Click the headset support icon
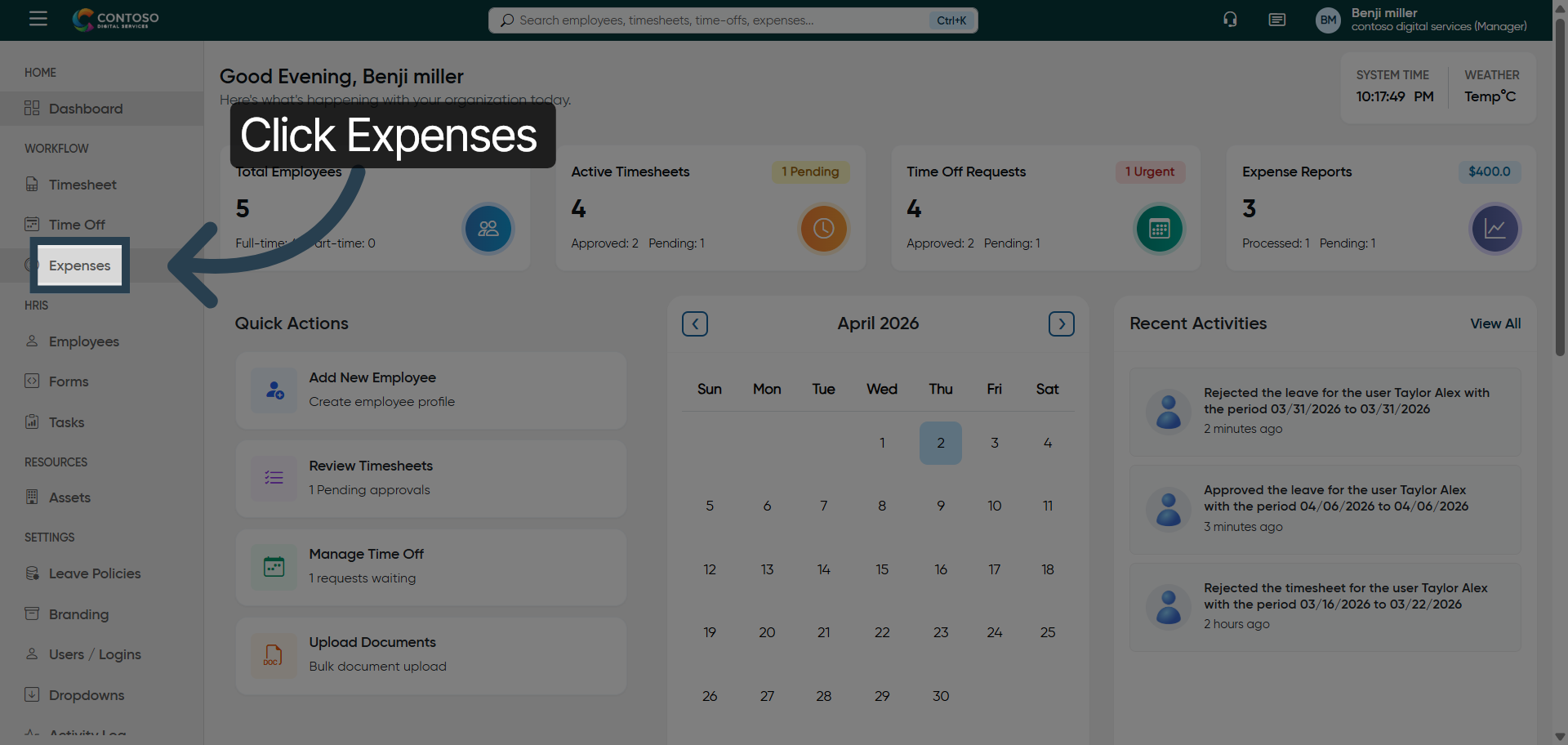 tap(1230, 20)
